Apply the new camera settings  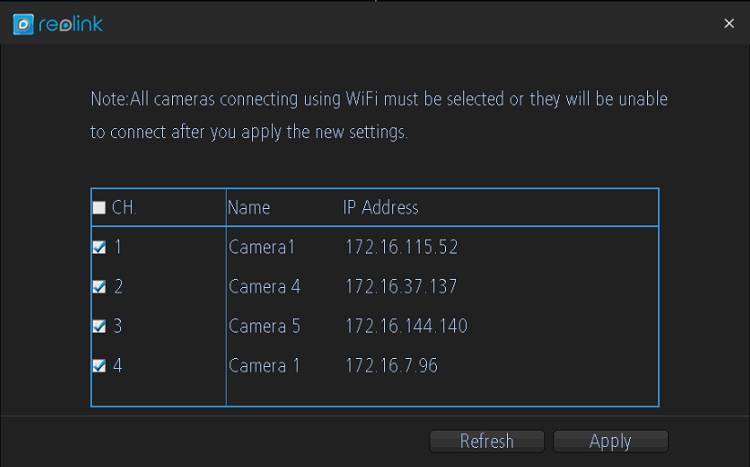[610, 441]
